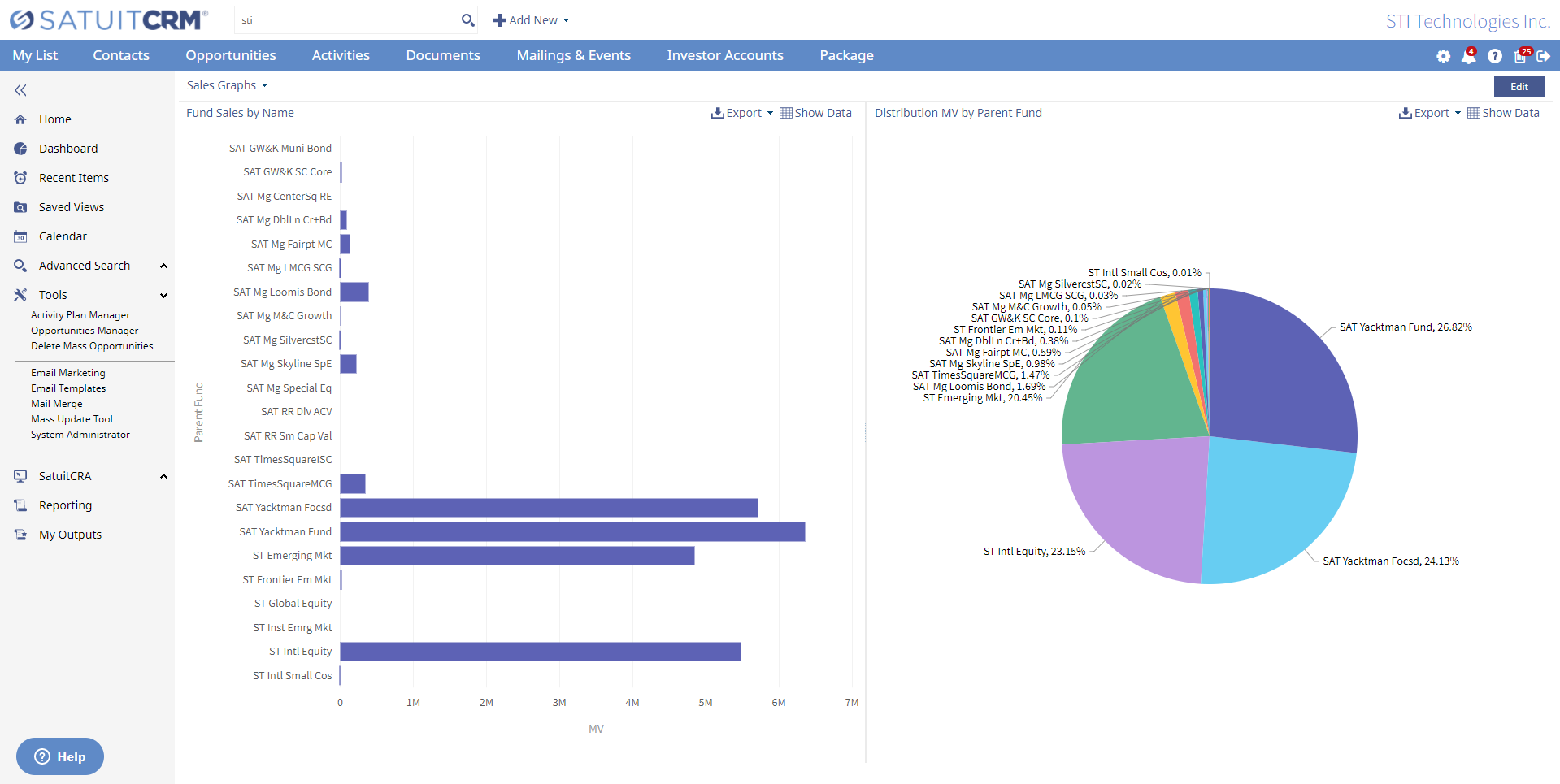This screenshot has height=784, width=1560.
Task: Click the Calendar icon
Action: [20, 236]
